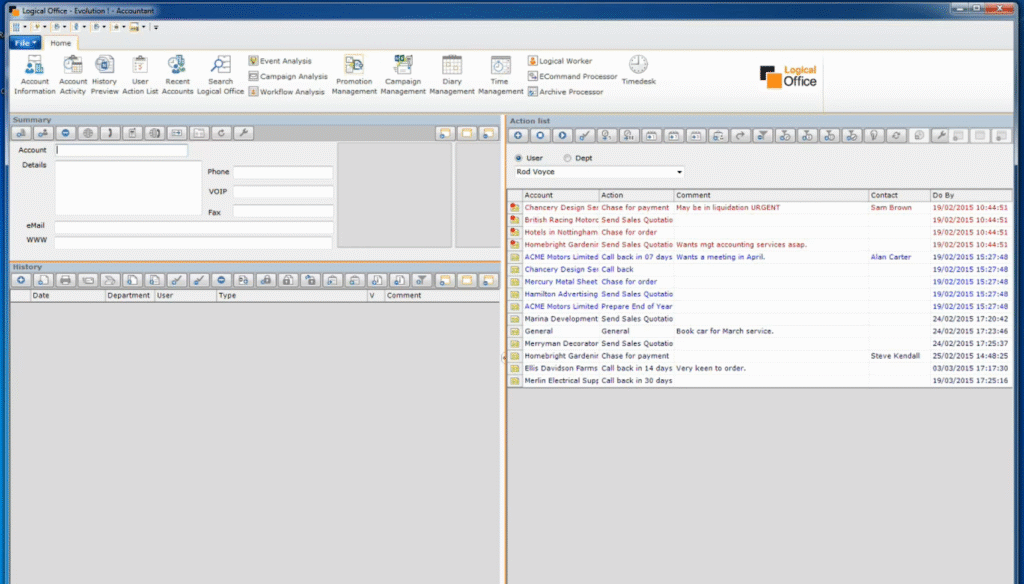Select the Marina Development row
Screen dimensions: 1024x584
pyautogui.click(x=760, y=319)
